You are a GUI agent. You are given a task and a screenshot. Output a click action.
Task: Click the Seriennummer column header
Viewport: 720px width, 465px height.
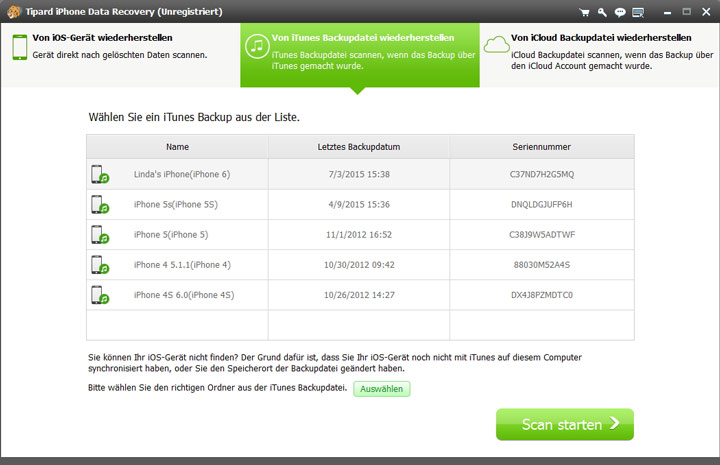pyautogui.click(x=541, y=147)
